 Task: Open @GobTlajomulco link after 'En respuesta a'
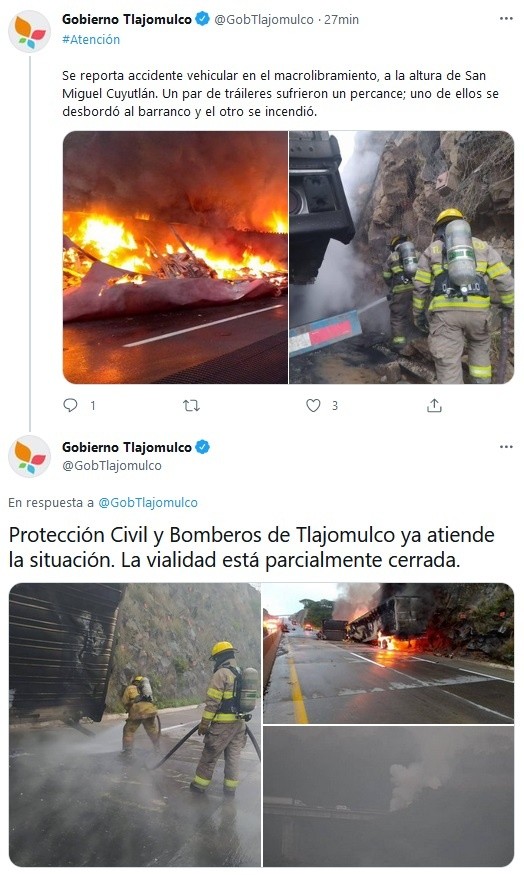(x=148, y=502)
